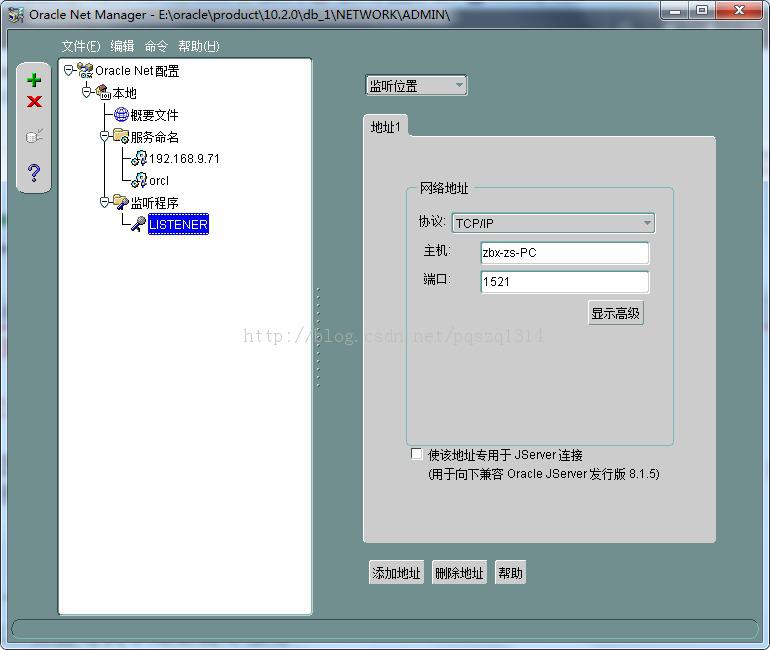This screenshot has height=650, width=770.
Task: Click the test service connection icon
Action: click(x=34, y=136)
